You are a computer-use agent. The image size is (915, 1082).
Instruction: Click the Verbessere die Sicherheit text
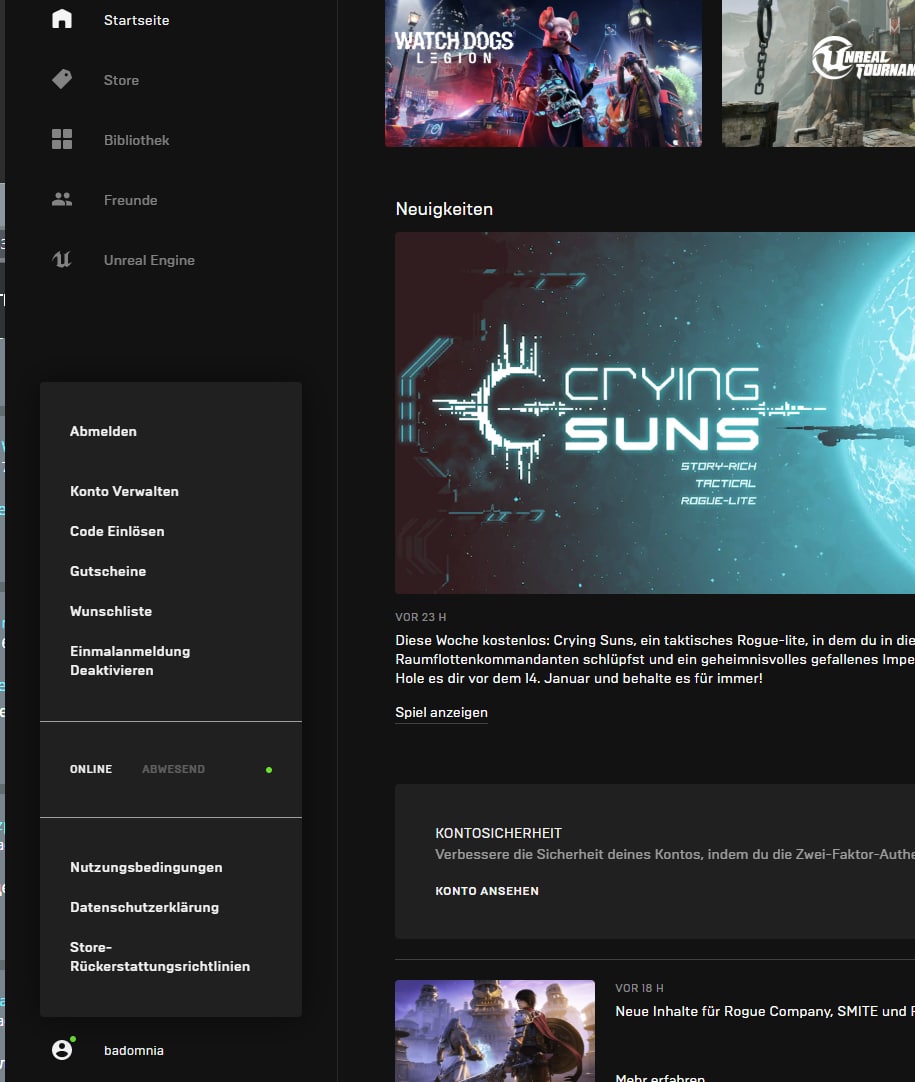point(675,854)
